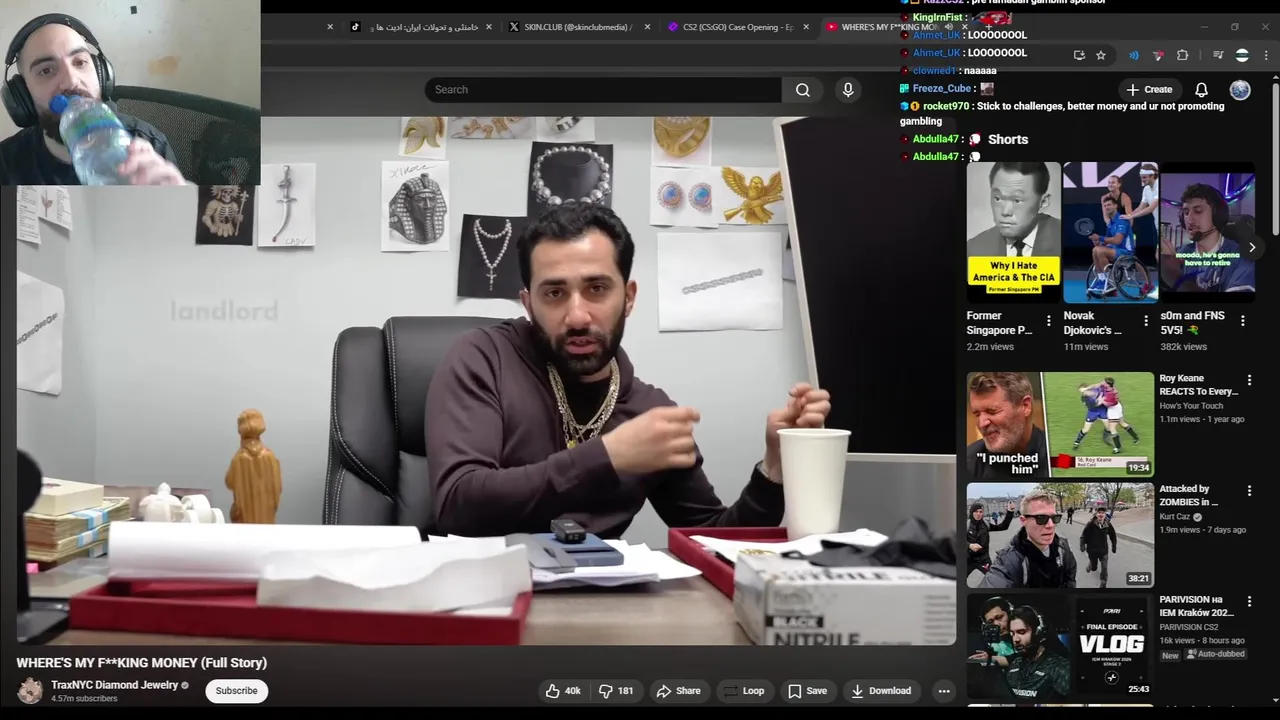Screen dimensions: 1280x720
Task: Click the '4.57m subscribers' text
Action: [x=84, y=699]
